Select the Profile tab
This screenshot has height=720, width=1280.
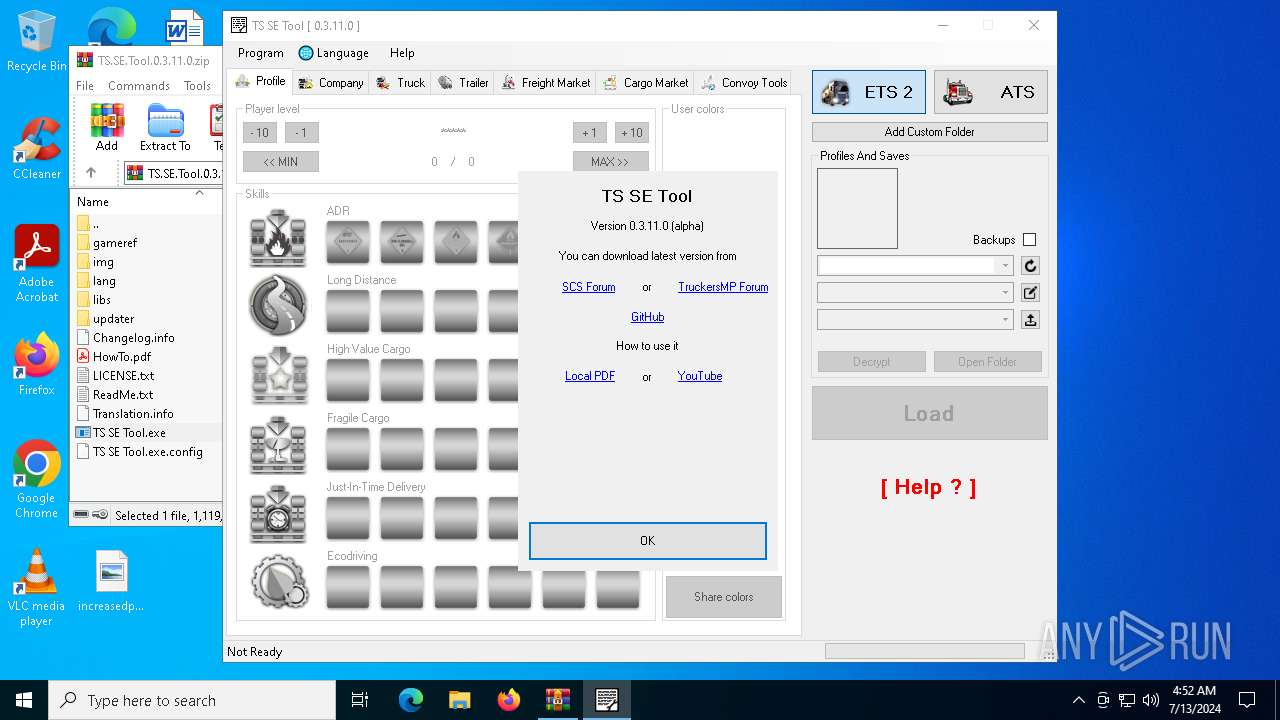click(260, 81)
